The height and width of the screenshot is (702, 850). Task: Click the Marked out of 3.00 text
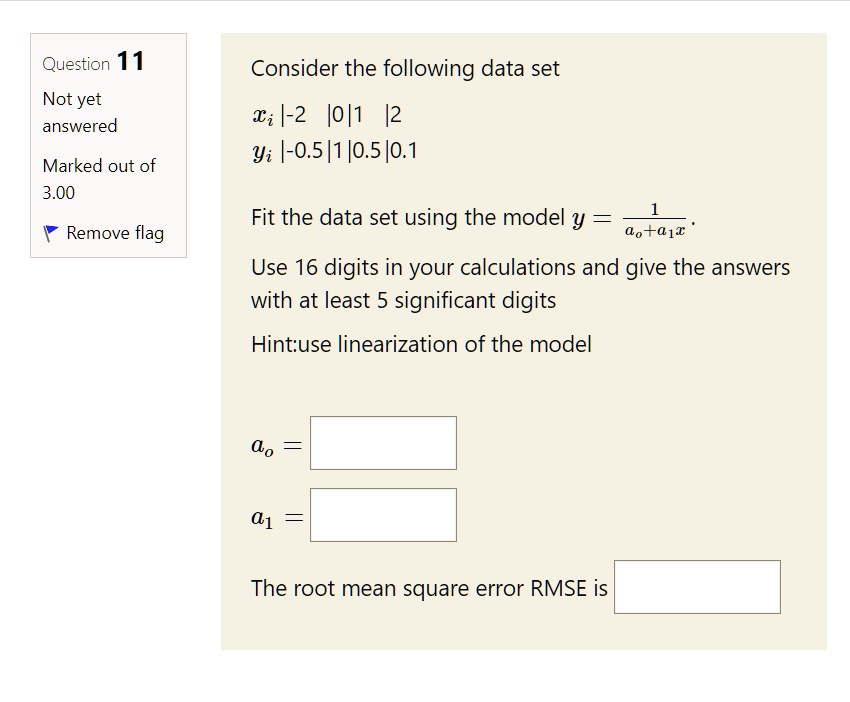pyautogui.click(x=98, y=178)
